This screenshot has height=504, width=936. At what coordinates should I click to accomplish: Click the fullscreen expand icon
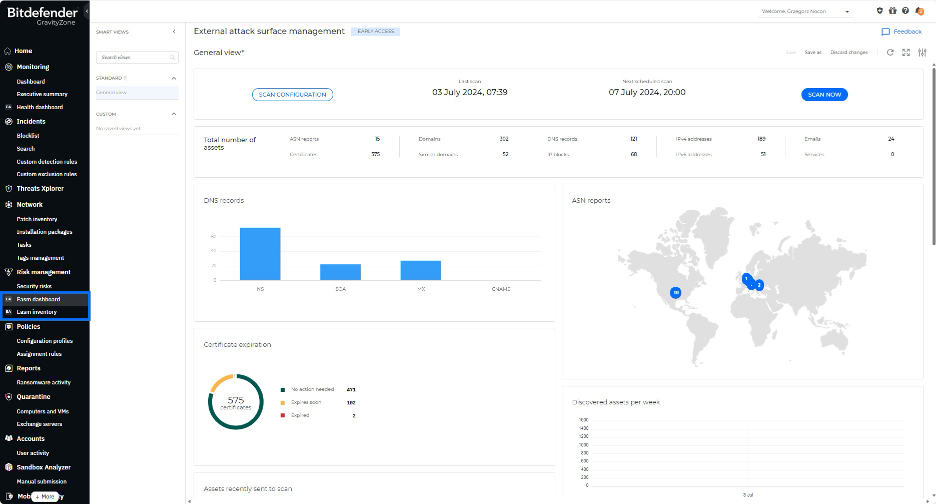(906, 52)
